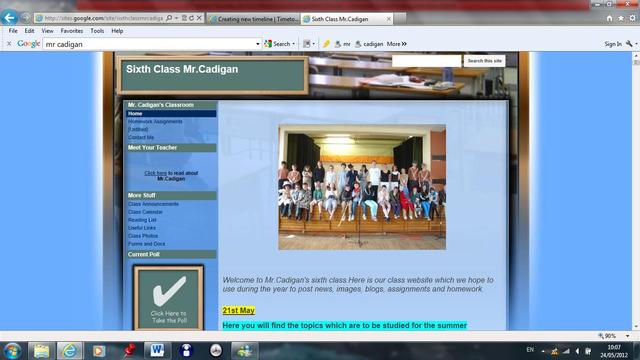The width and height of the screenshot is (640, 360).
Task: Click the class group photo on stage
Action: pos(362,187)
